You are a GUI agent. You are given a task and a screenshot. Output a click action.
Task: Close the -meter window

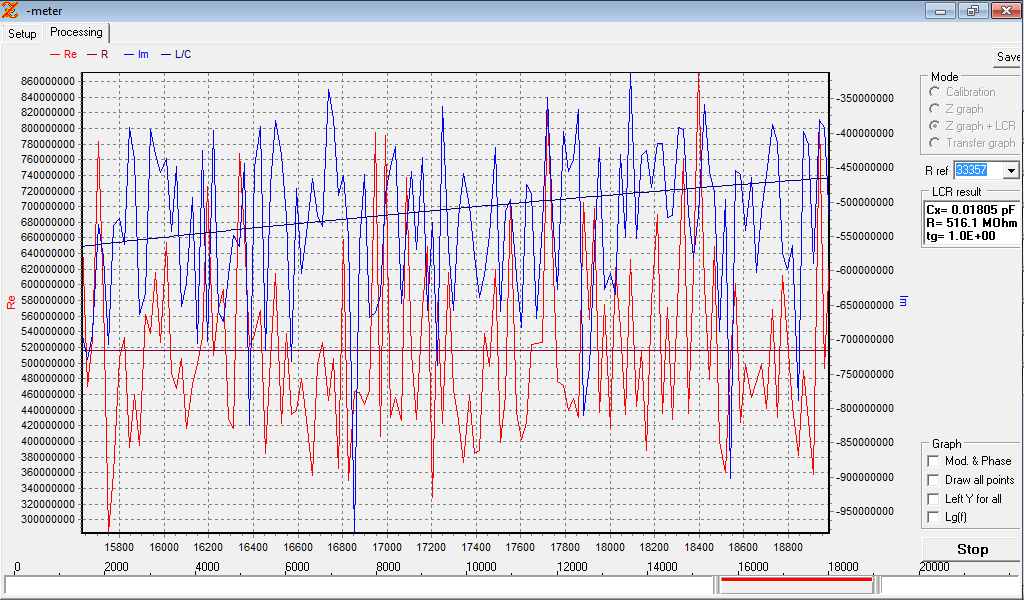[x=1006, y=10]
